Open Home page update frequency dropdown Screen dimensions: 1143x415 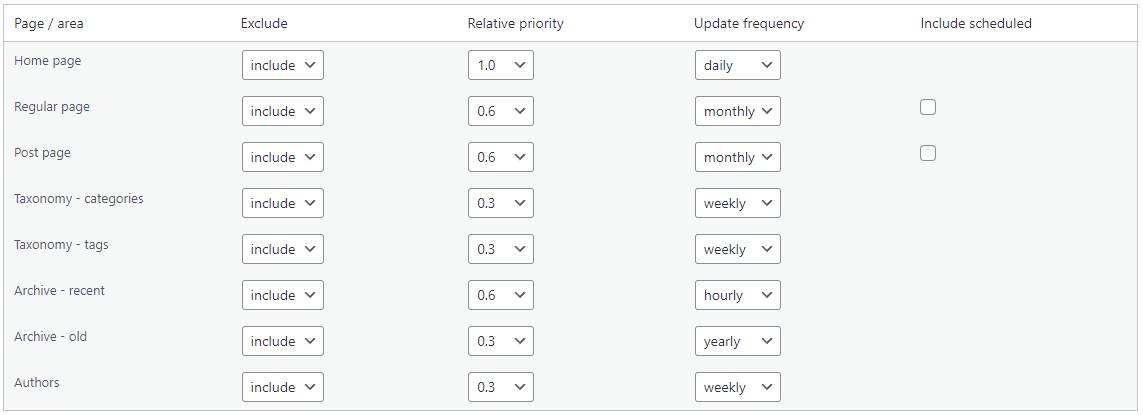tap(737, 66)
